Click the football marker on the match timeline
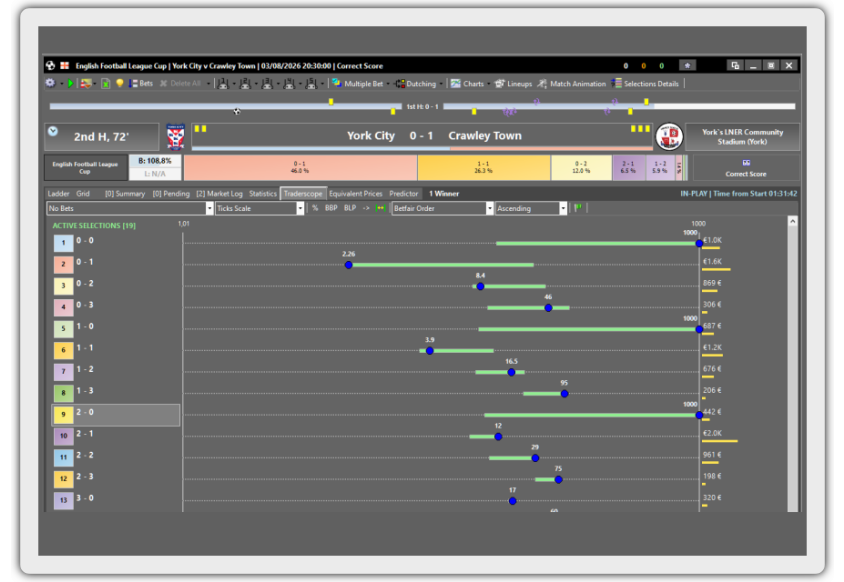Image resolution: width=844 pixels, height=582 pixels. (x=237, y=111)
